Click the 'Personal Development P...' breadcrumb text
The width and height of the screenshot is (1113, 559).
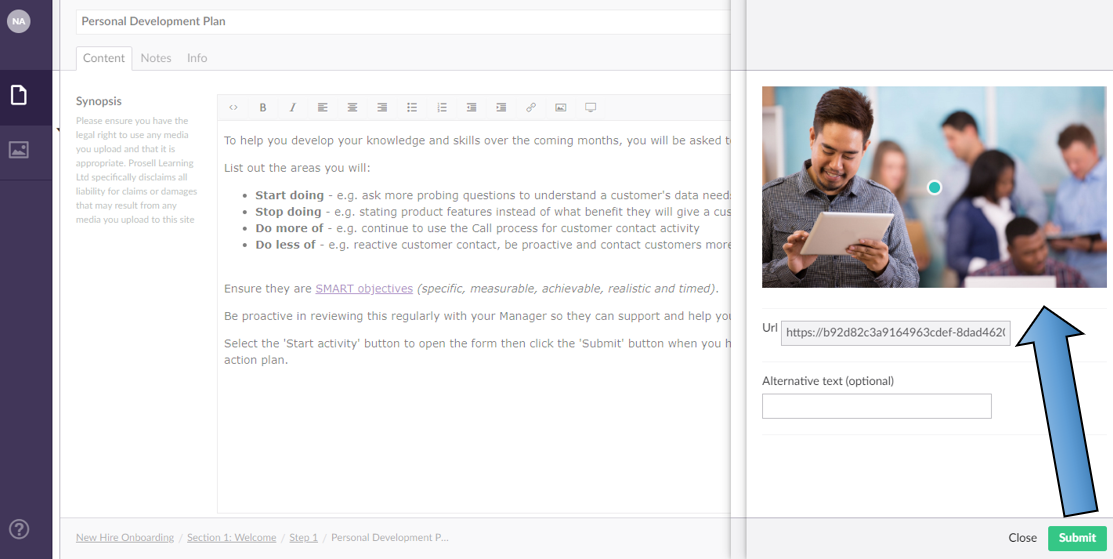tap(390, 538)
